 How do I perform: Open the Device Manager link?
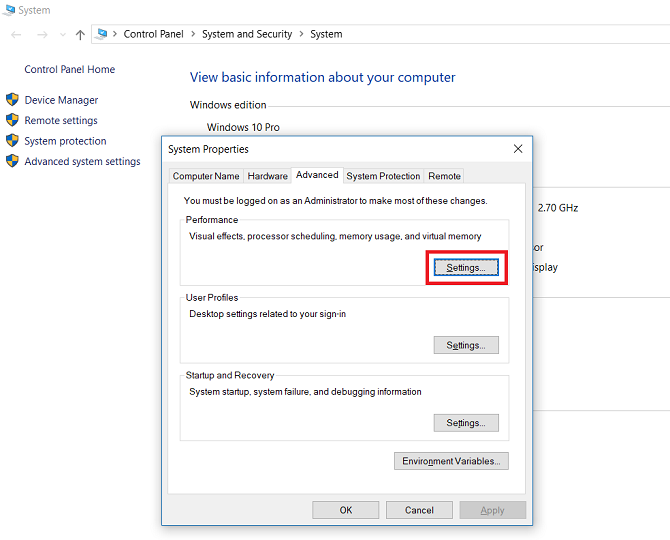point(61,100)
